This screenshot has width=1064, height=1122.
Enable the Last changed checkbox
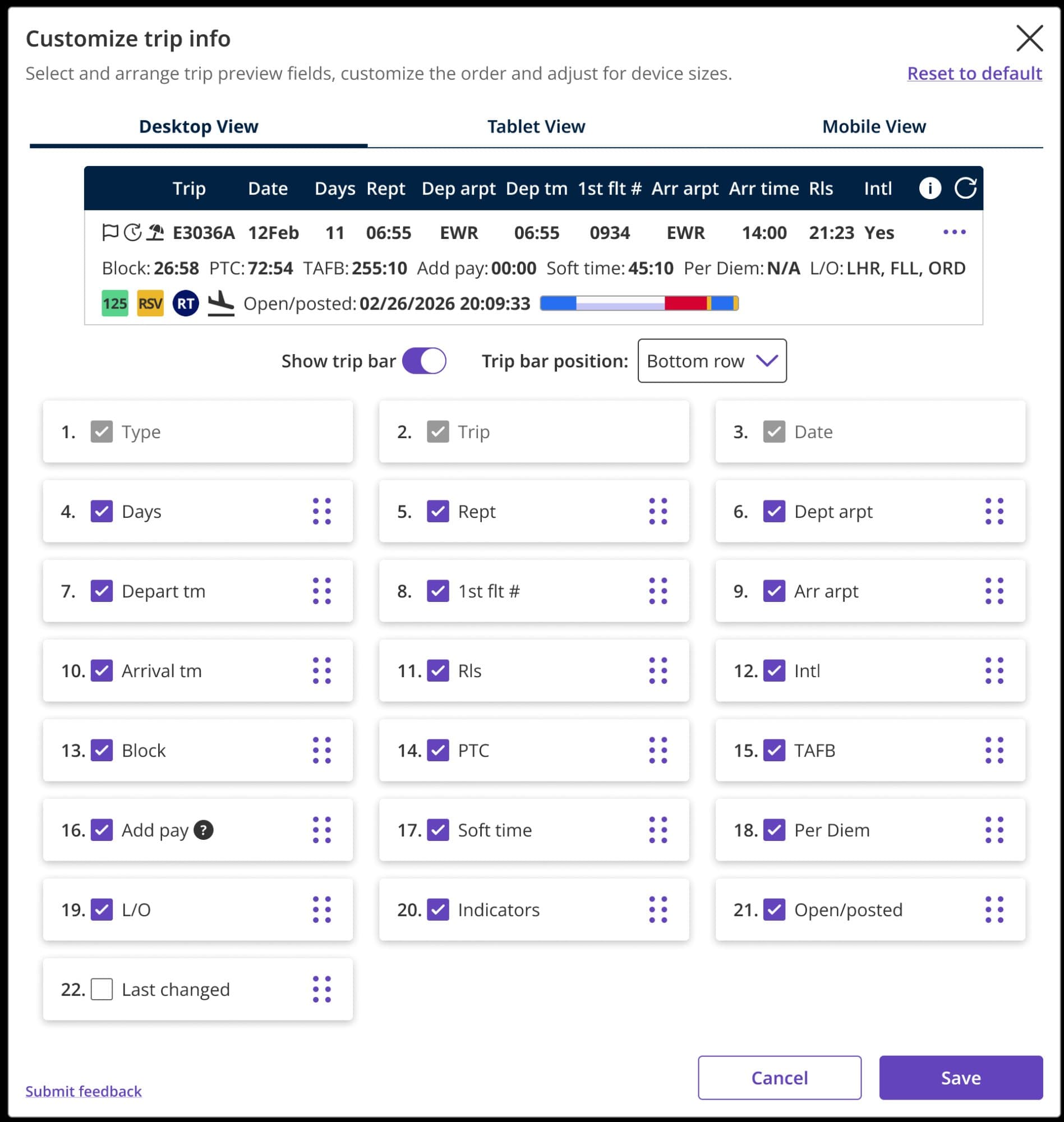tap(102, 989)
